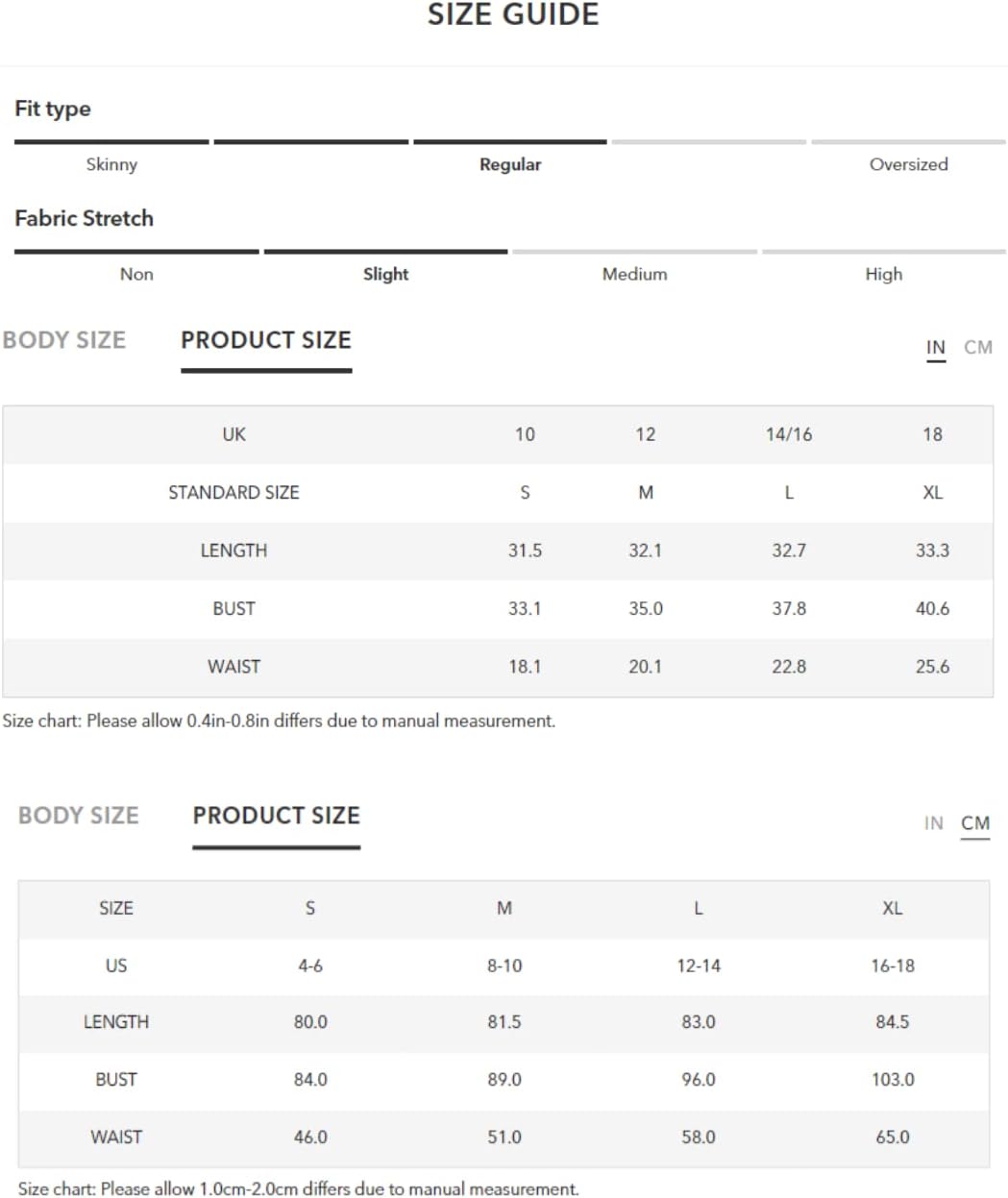Click Non label under Fabric Stretch
The width and height of the screenshot is (1008, 1198).
136,274
